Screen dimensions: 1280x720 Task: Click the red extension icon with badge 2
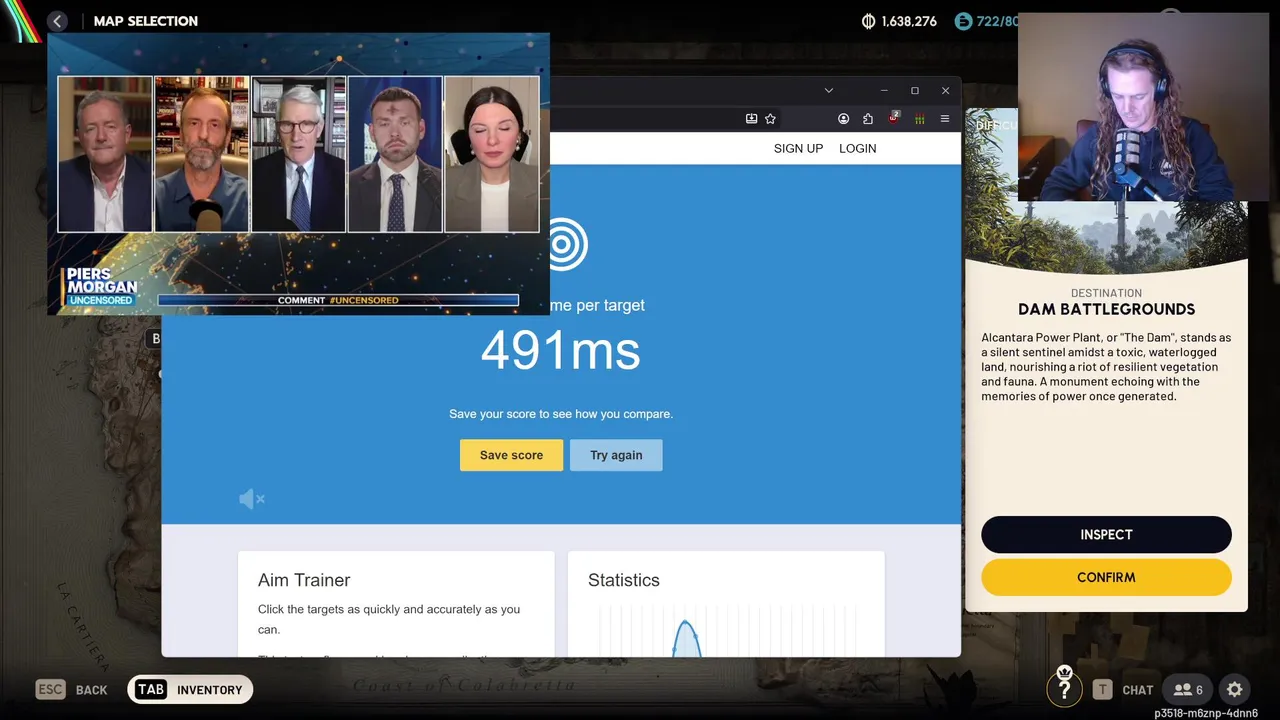point(893,118)
